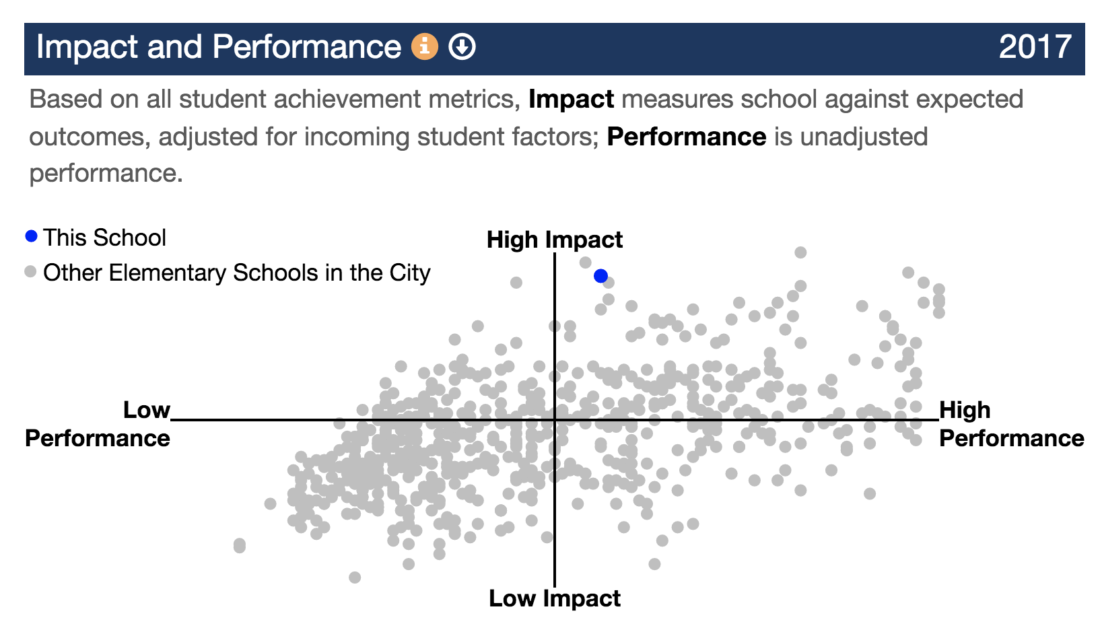This screenshot has height=630, width=1100.
Task: Select the blue This School data point
Action: [x=600, y=275]
